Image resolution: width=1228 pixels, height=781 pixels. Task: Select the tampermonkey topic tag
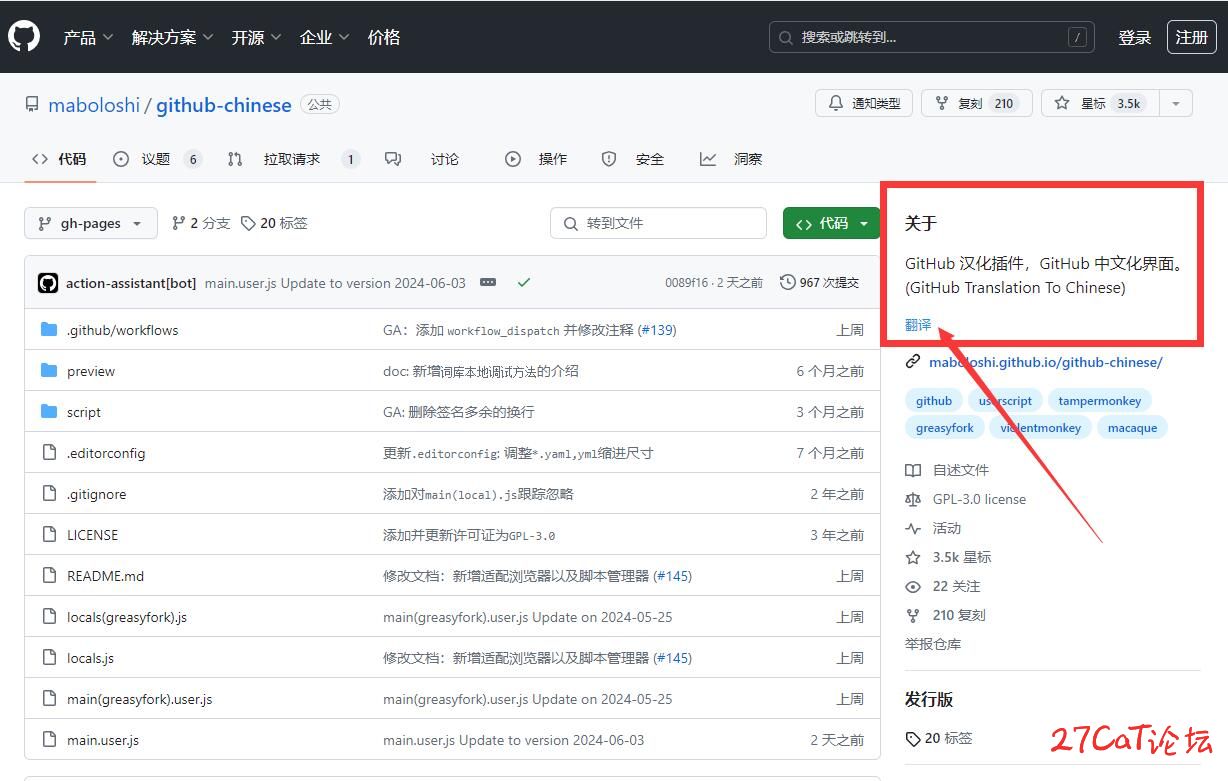[x=1100, y=401]
